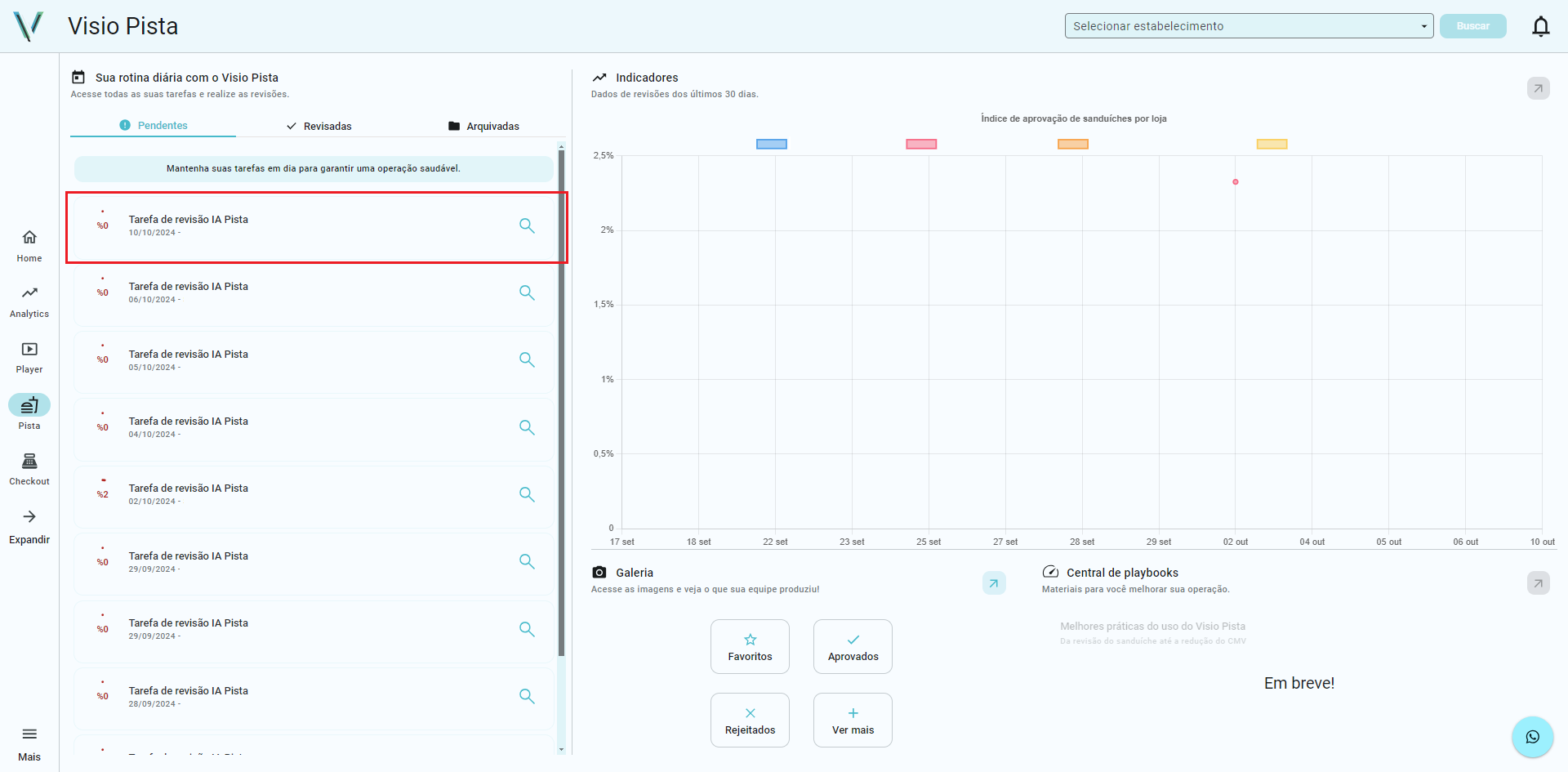Open the Player section

29,358
